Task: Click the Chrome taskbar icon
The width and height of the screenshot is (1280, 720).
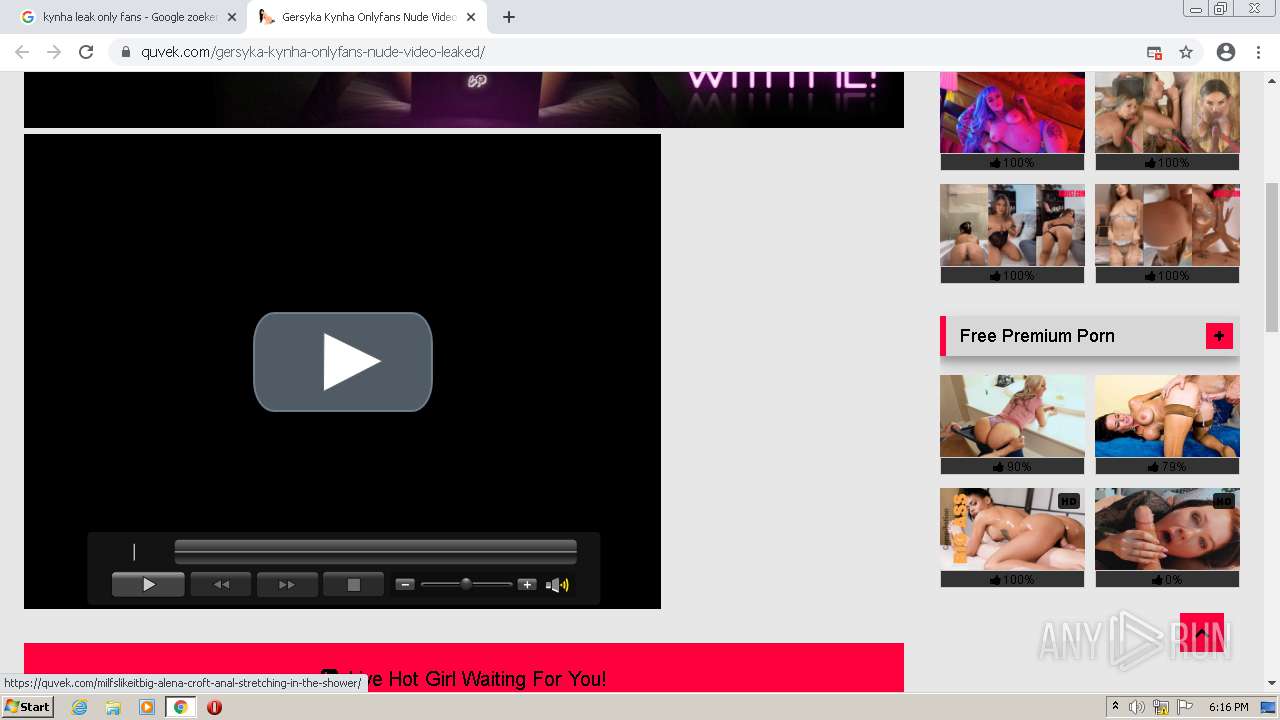Action: coord(180,707)
